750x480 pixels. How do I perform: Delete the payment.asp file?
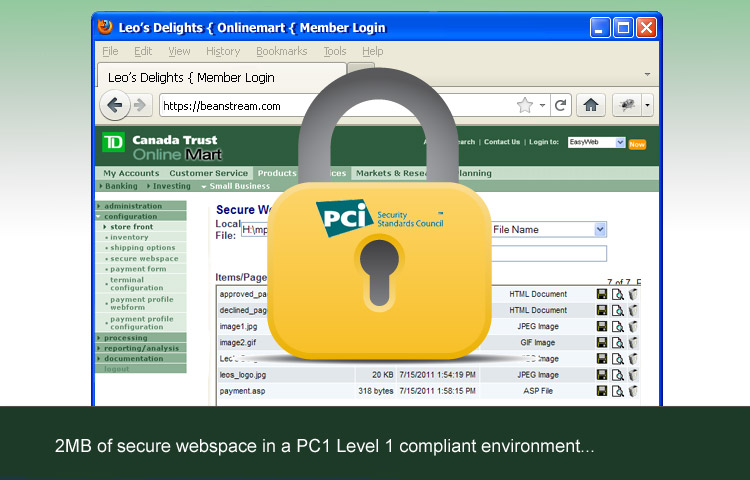point(633,391)
